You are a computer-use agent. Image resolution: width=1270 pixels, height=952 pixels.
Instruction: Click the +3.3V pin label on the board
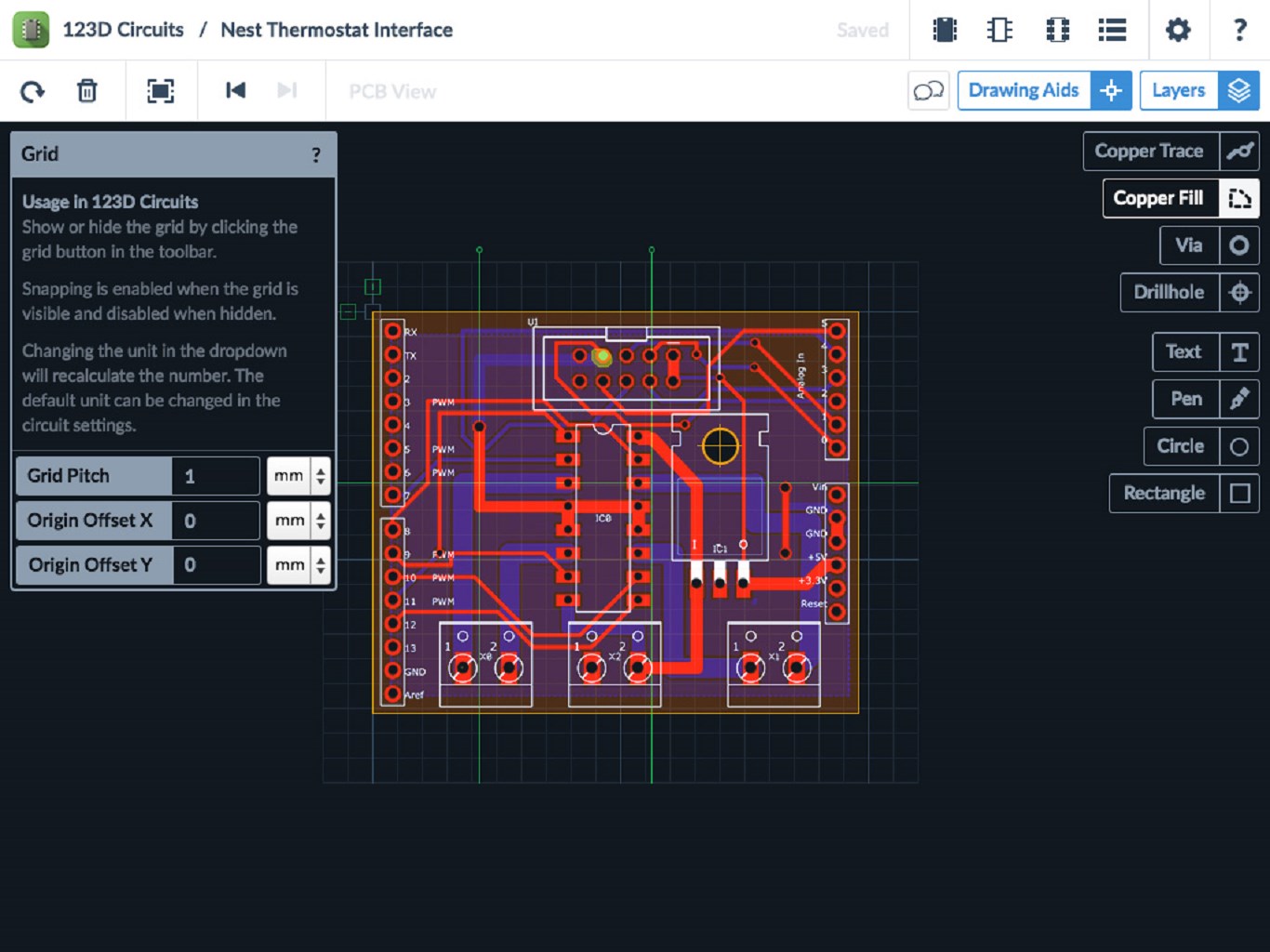pyautogui.click(x=813, y=580)
